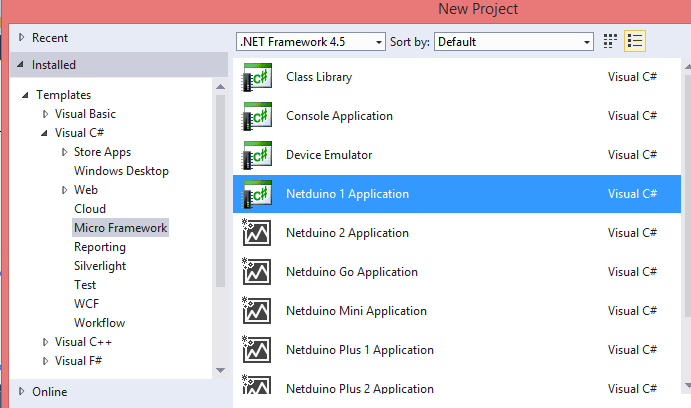Expand the Visual F# node arrow

45,361
